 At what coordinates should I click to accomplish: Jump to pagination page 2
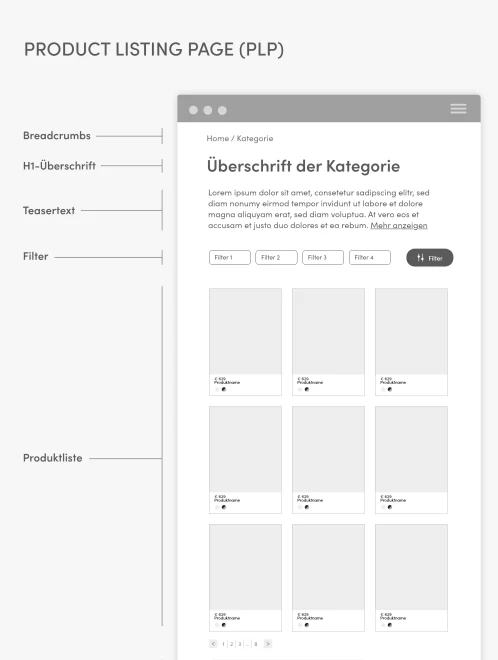coord(231,644)
